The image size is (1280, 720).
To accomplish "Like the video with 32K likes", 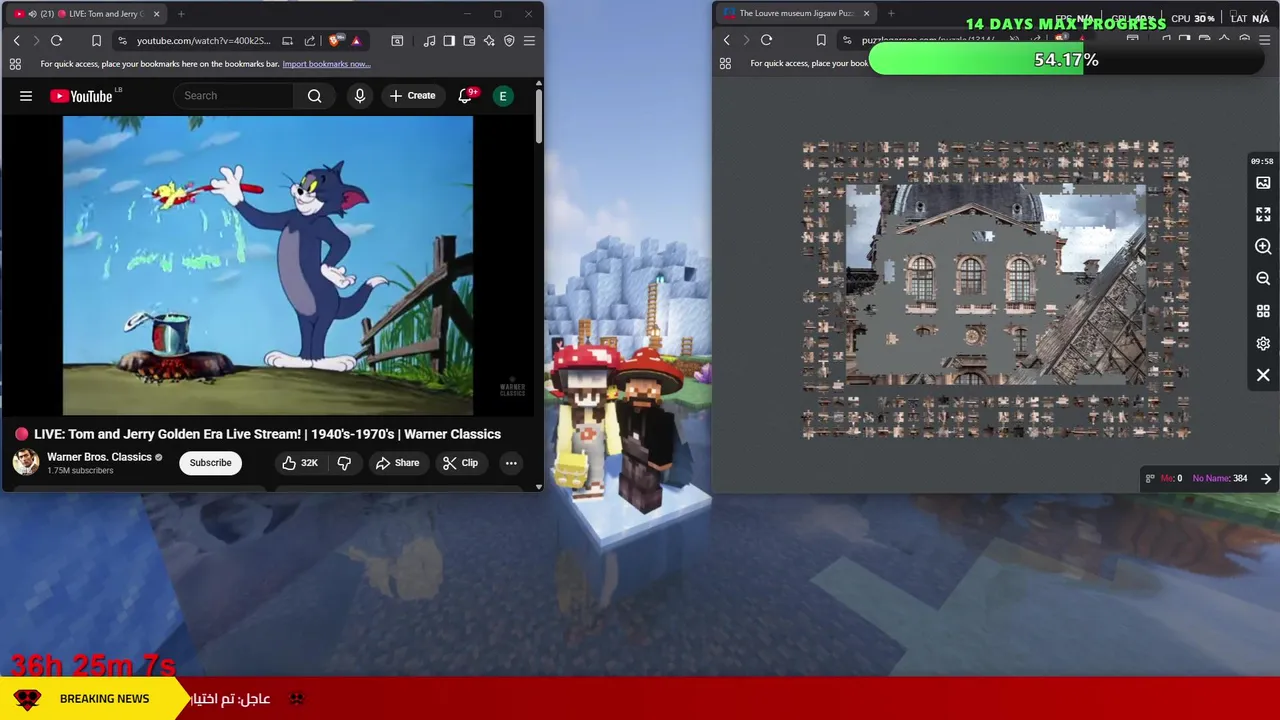I will (299, 463).
